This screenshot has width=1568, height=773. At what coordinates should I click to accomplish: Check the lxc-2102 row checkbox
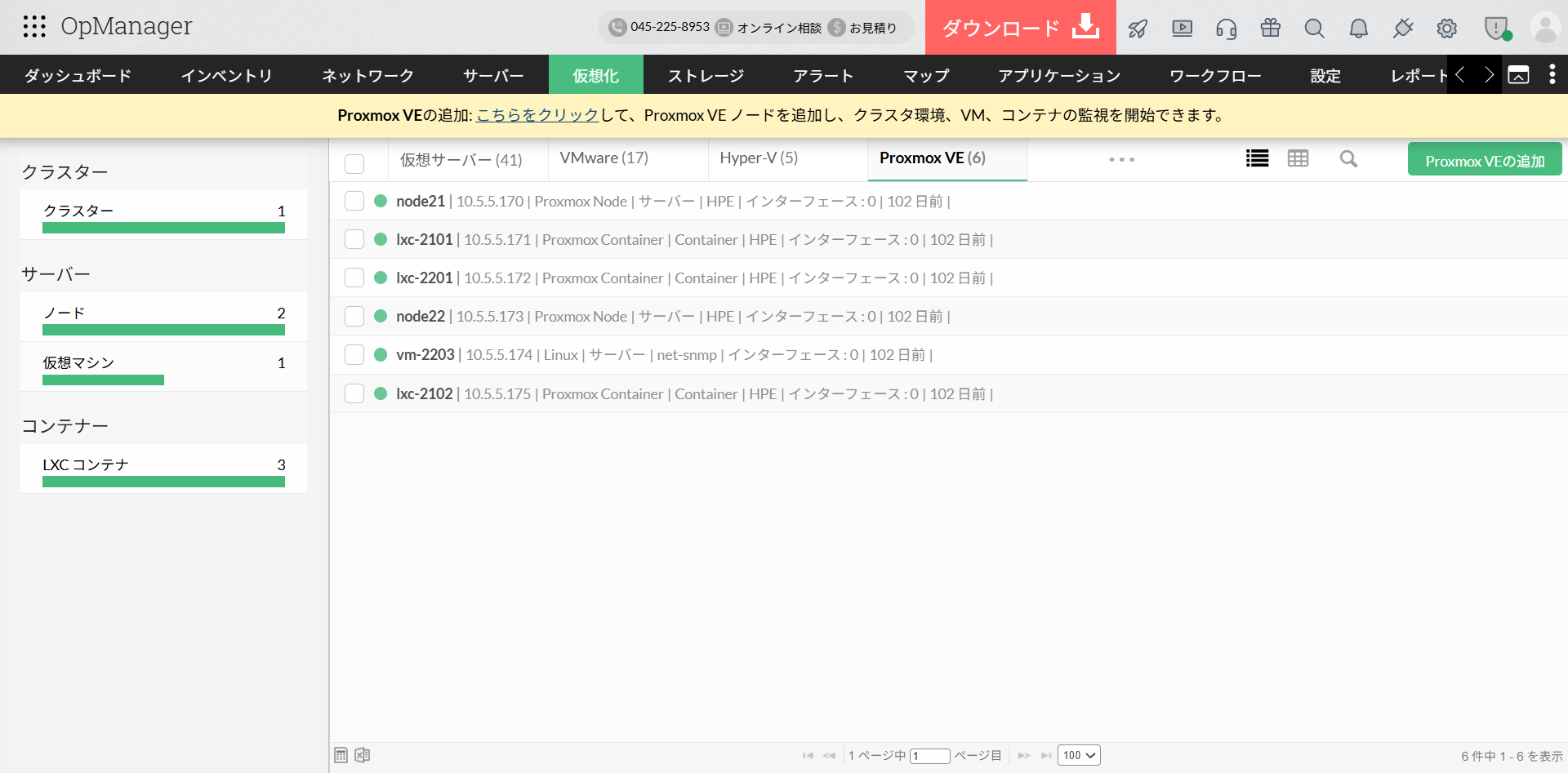pos(354,393)
